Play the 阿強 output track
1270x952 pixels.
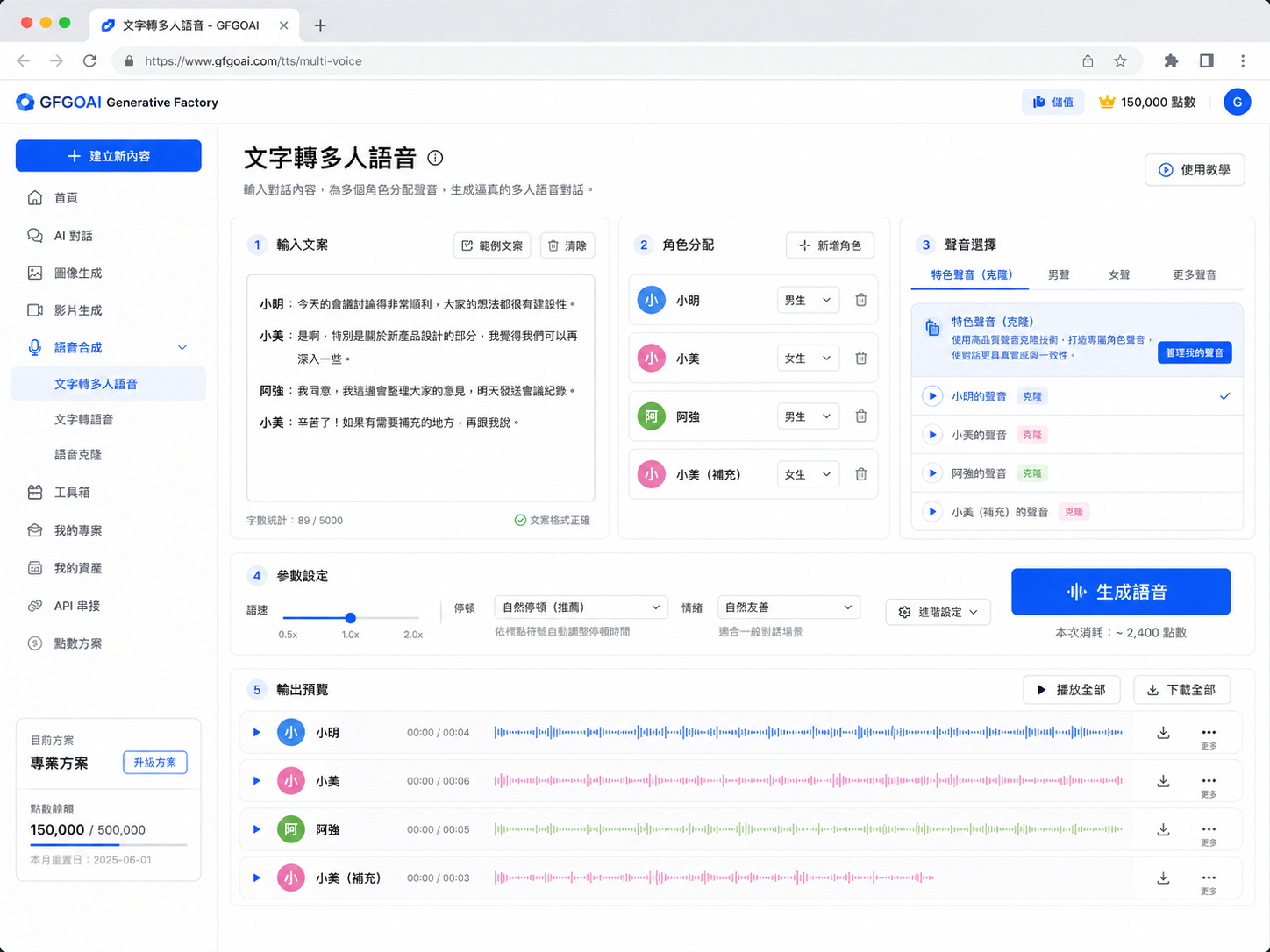click(257, 828)
